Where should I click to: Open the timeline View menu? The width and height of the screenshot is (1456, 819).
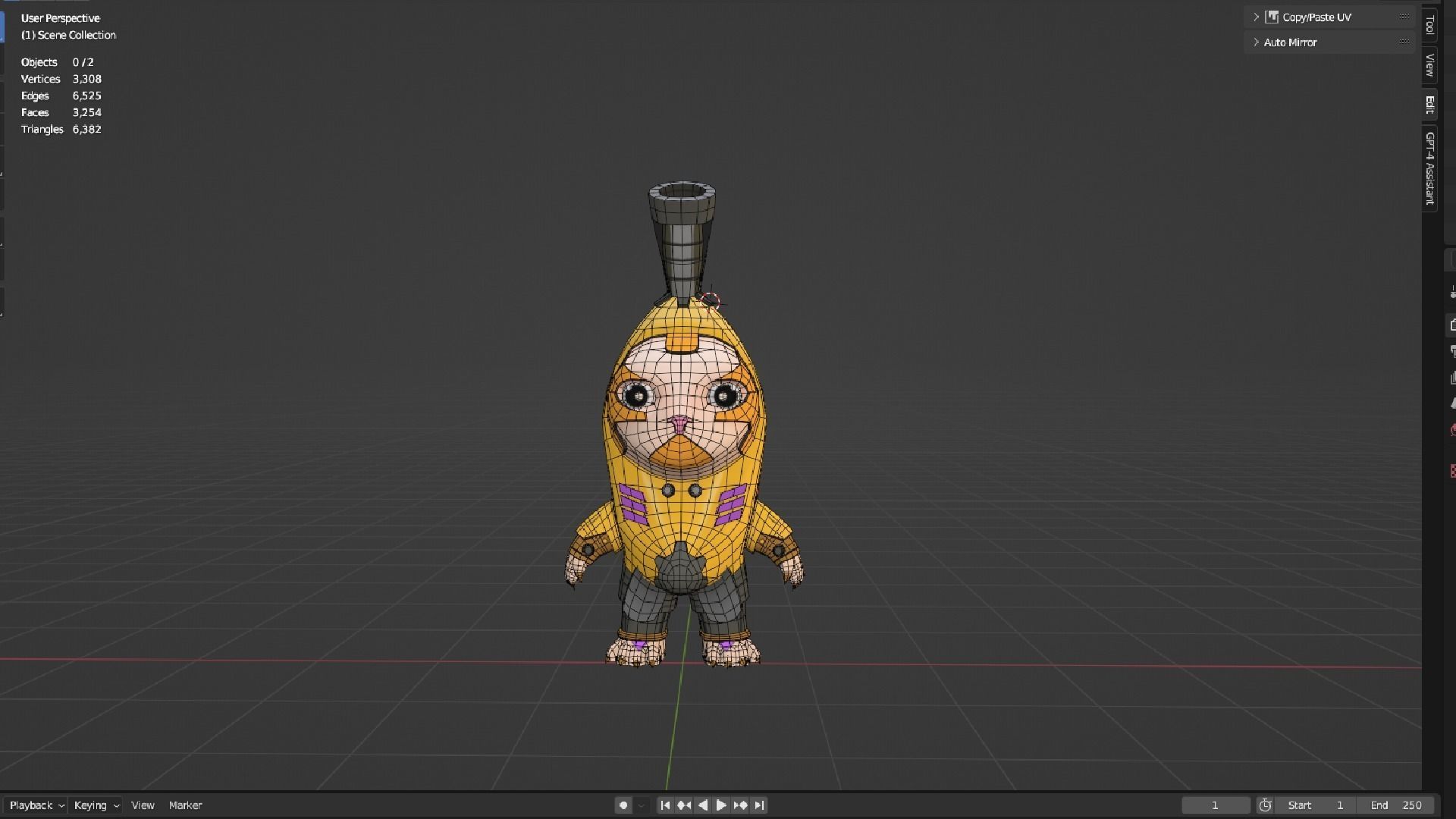(143, 805)
